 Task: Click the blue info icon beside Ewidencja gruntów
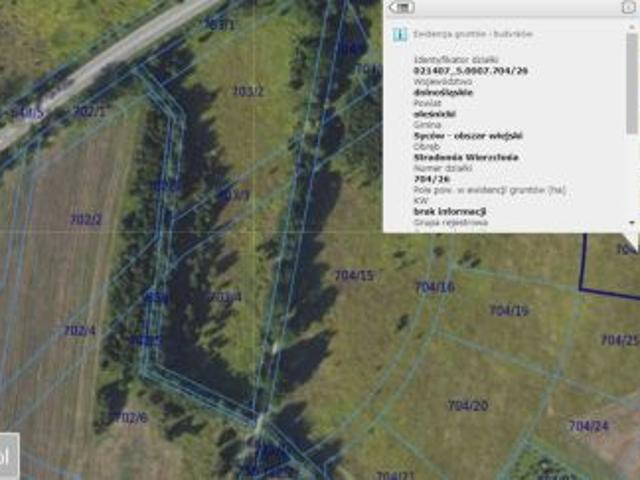tap(400, 33)
